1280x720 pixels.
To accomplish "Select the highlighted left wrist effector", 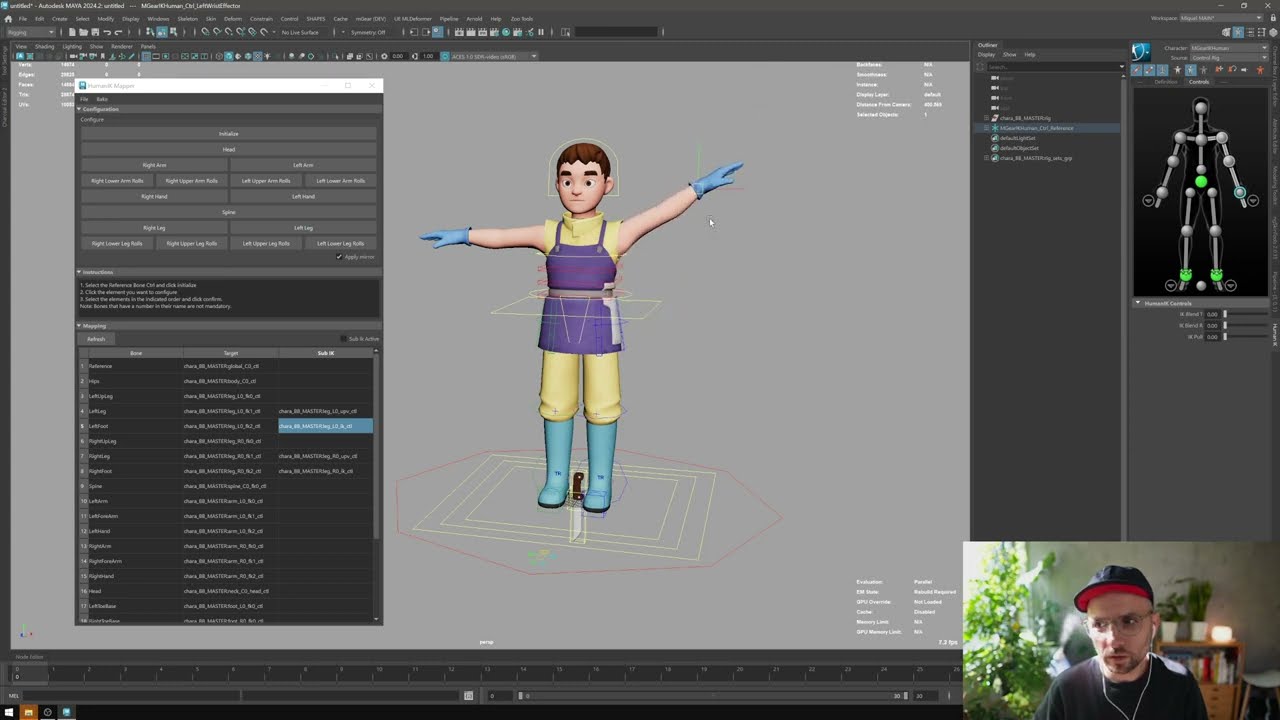I will point(1240,192).
